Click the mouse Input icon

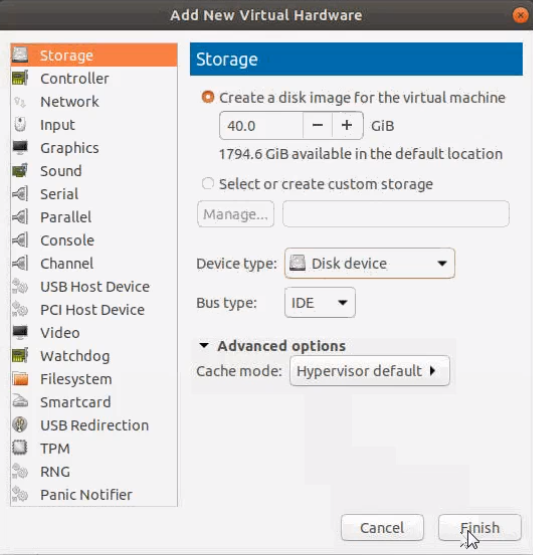click(20, 125)
